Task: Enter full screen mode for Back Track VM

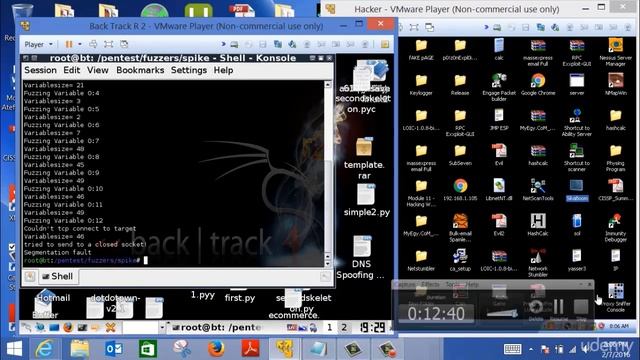Action: 109,44
